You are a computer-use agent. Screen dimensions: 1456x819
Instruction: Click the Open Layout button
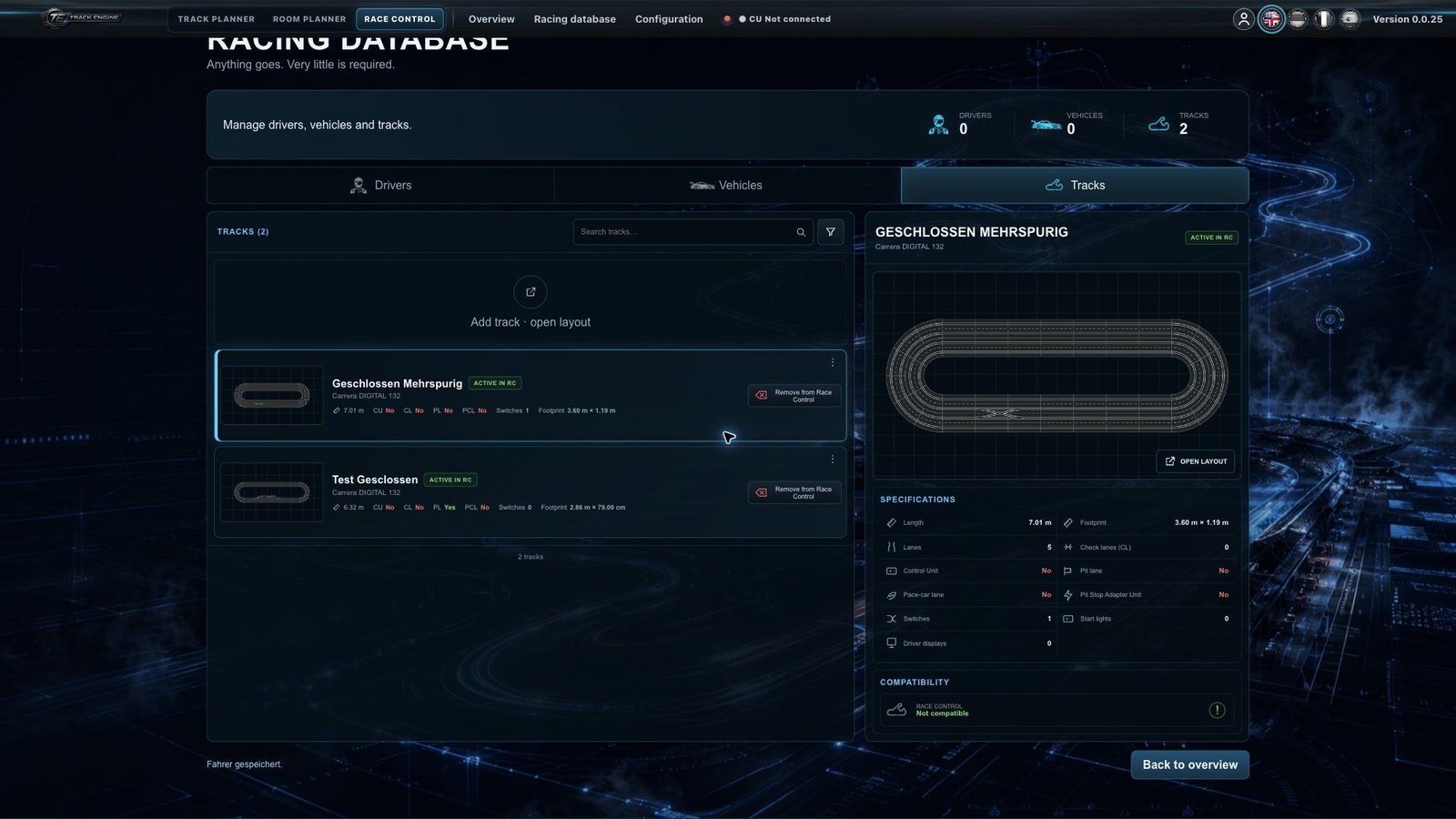(x=1196, y=461)
